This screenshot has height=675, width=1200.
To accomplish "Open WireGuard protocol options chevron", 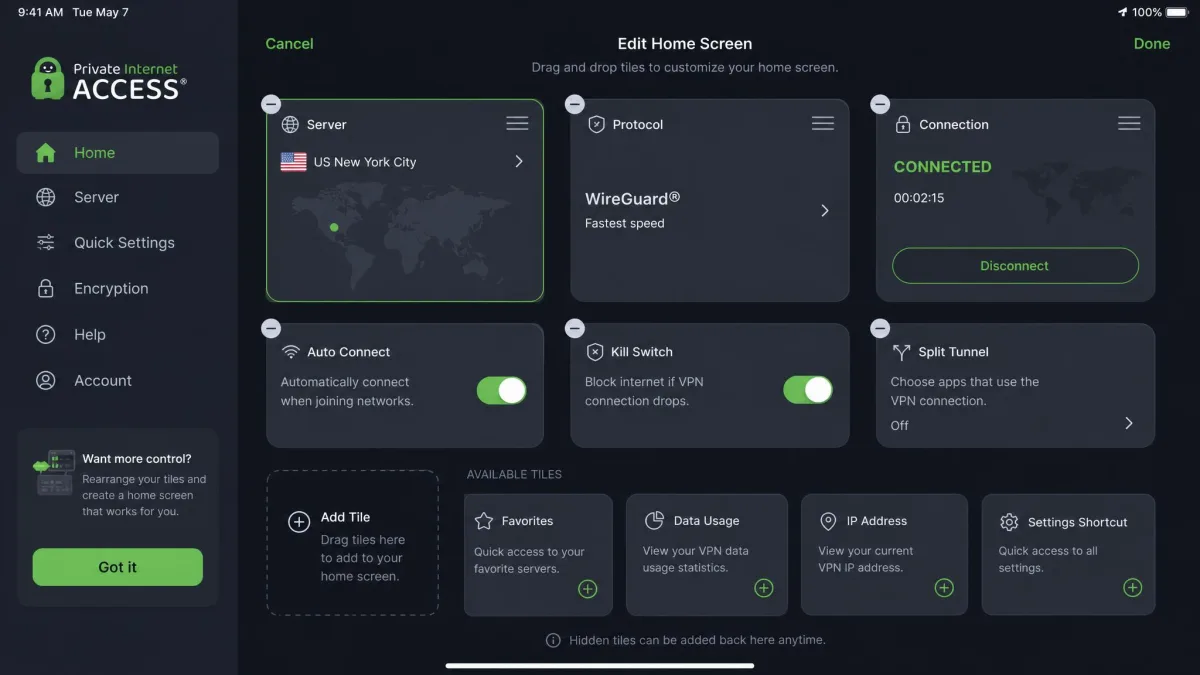I will point(825,210).
